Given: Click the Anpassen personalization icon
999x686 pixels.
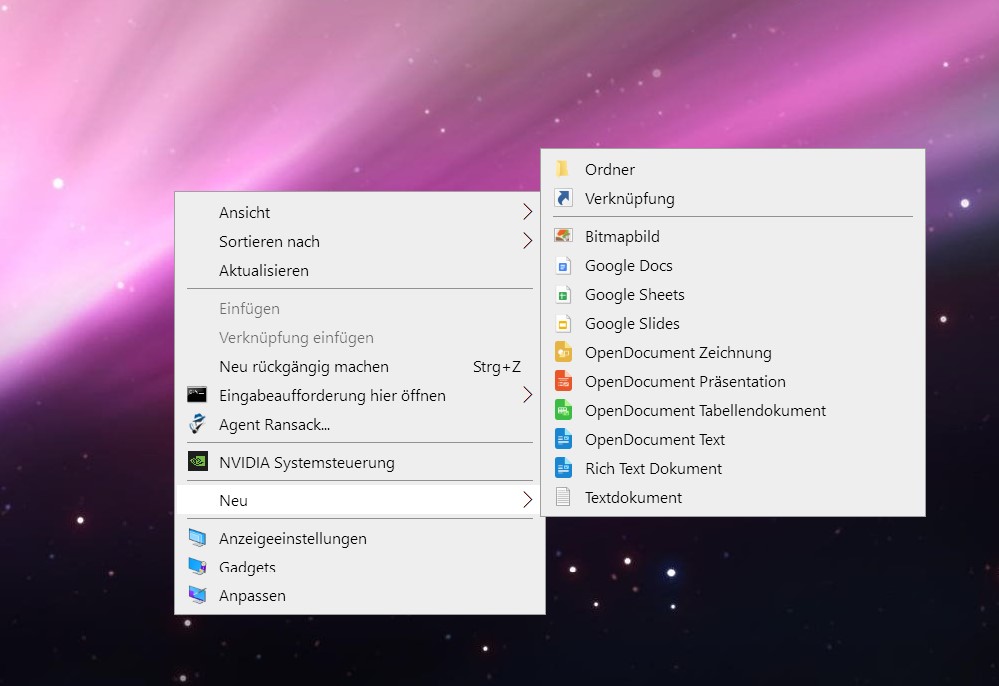Looking at the screenshot, I should [x=198, y=595].
